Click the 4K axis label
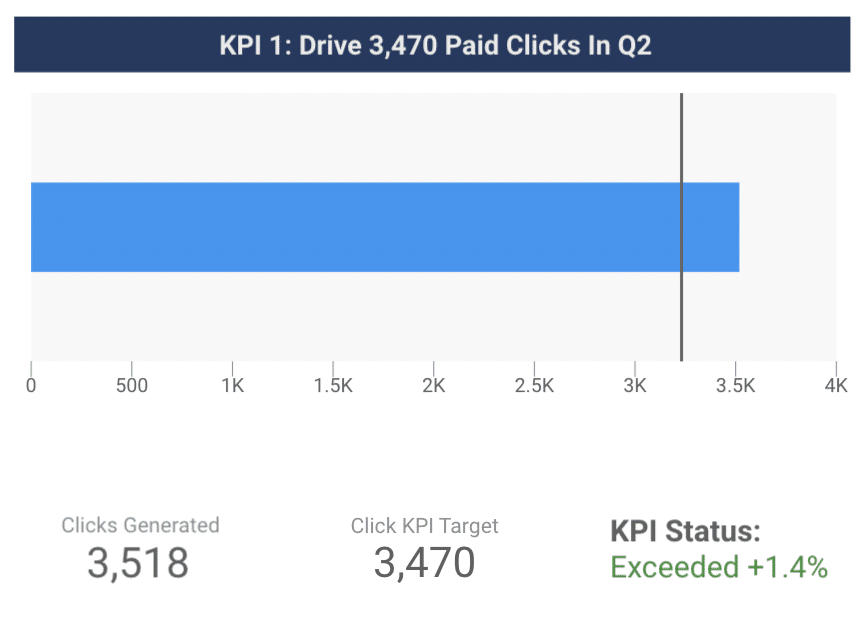This screenshot has height=626, width=868. pos(835,386)
